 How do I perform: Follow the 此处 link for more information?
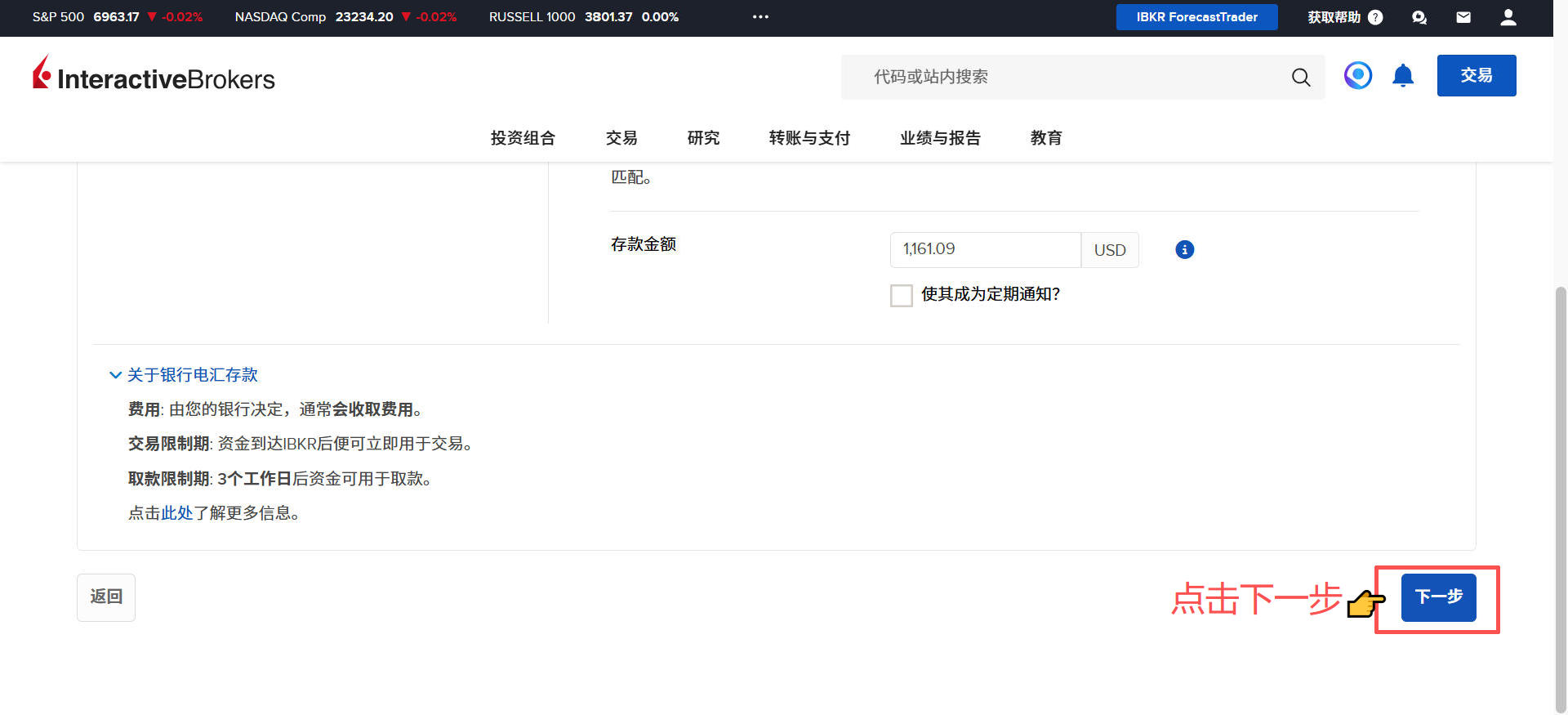[x=176, y=513]
